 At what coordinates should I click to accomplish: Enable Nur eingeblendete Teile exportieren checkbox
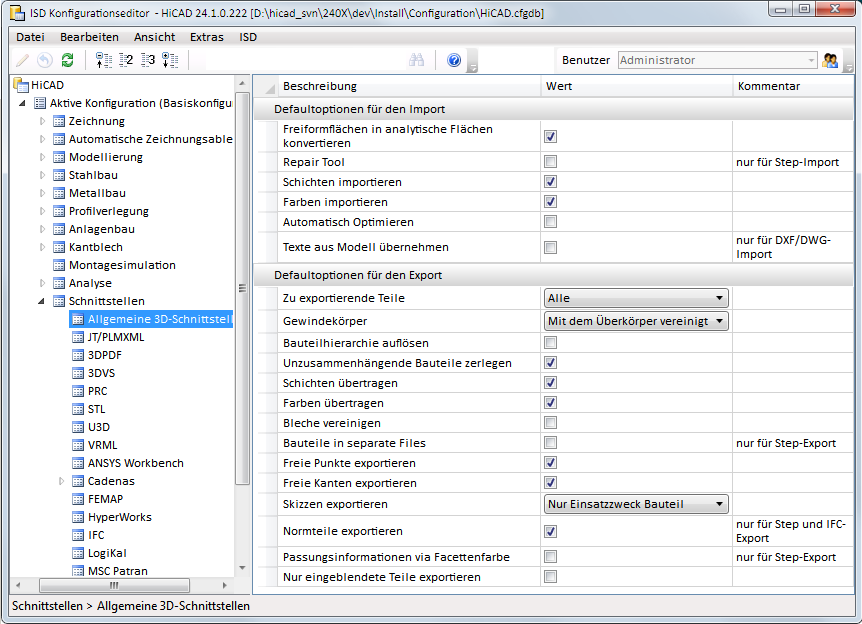(550, 577)
